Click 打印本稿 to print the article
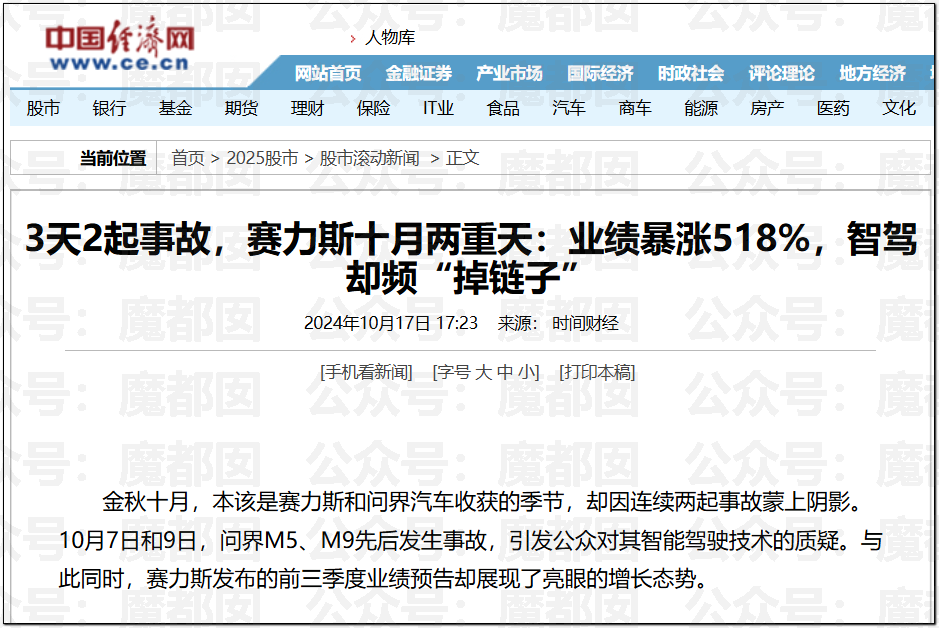Viewport: 939px width, 628px height. tap(597, 372)
